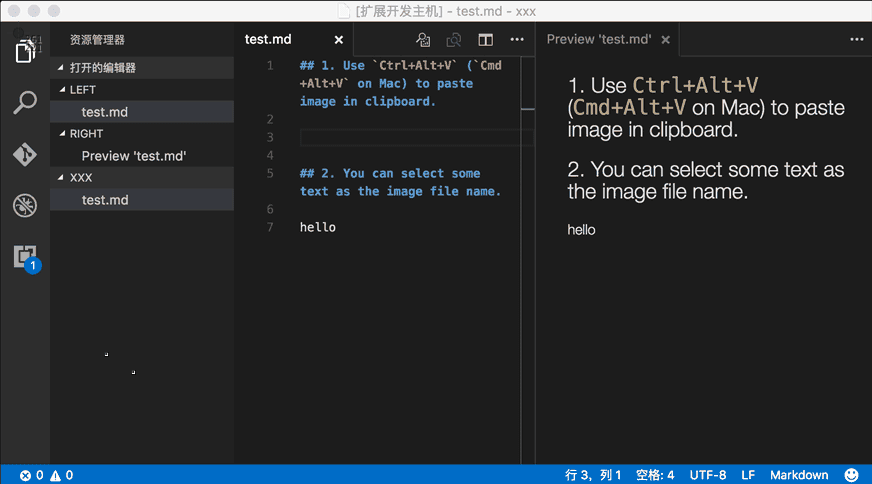Screen dimensions: 872x484
Task: Switch to the Preview 'test.md' tab
Action: (599, 40)
